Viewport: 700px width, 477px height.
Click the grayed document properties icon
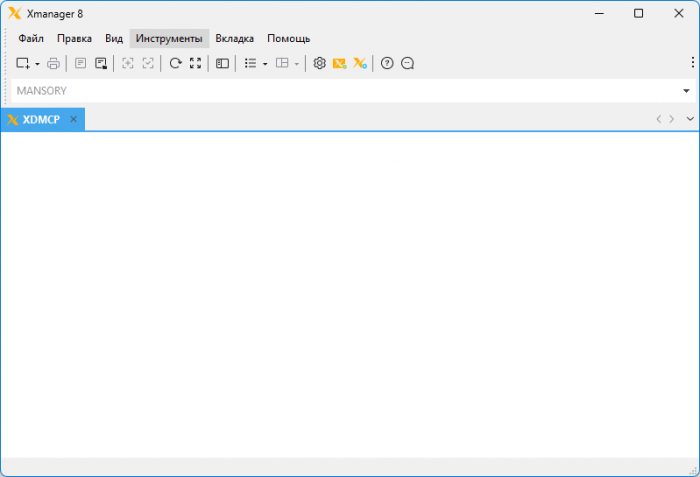click(80, 63)
